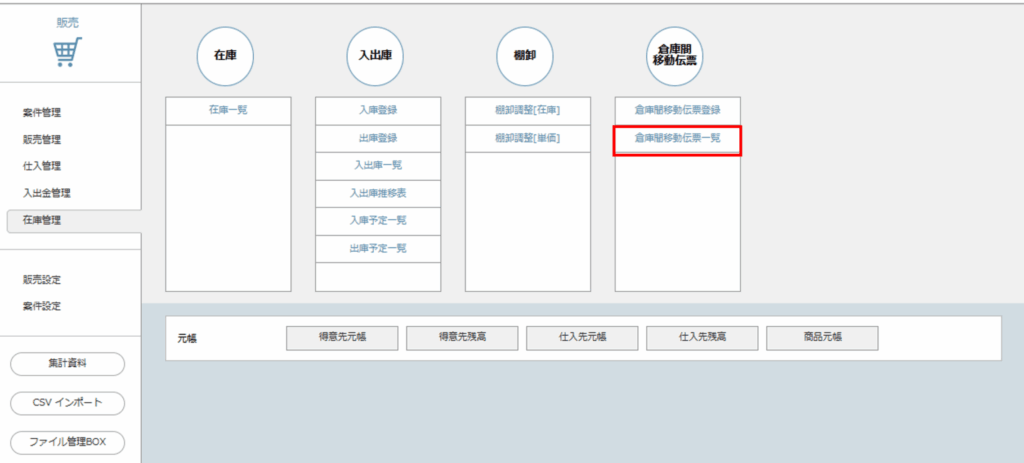Open the 入出庫推移表 link
This screenshot has width=1024, height=463.
pyautogui.click(x=378, y=192)
